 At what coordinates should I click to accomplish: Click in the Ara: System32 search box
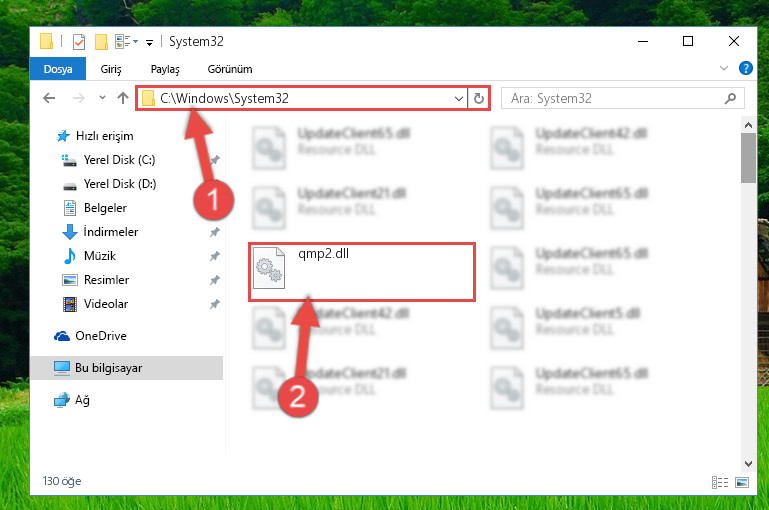pos(615,99)
